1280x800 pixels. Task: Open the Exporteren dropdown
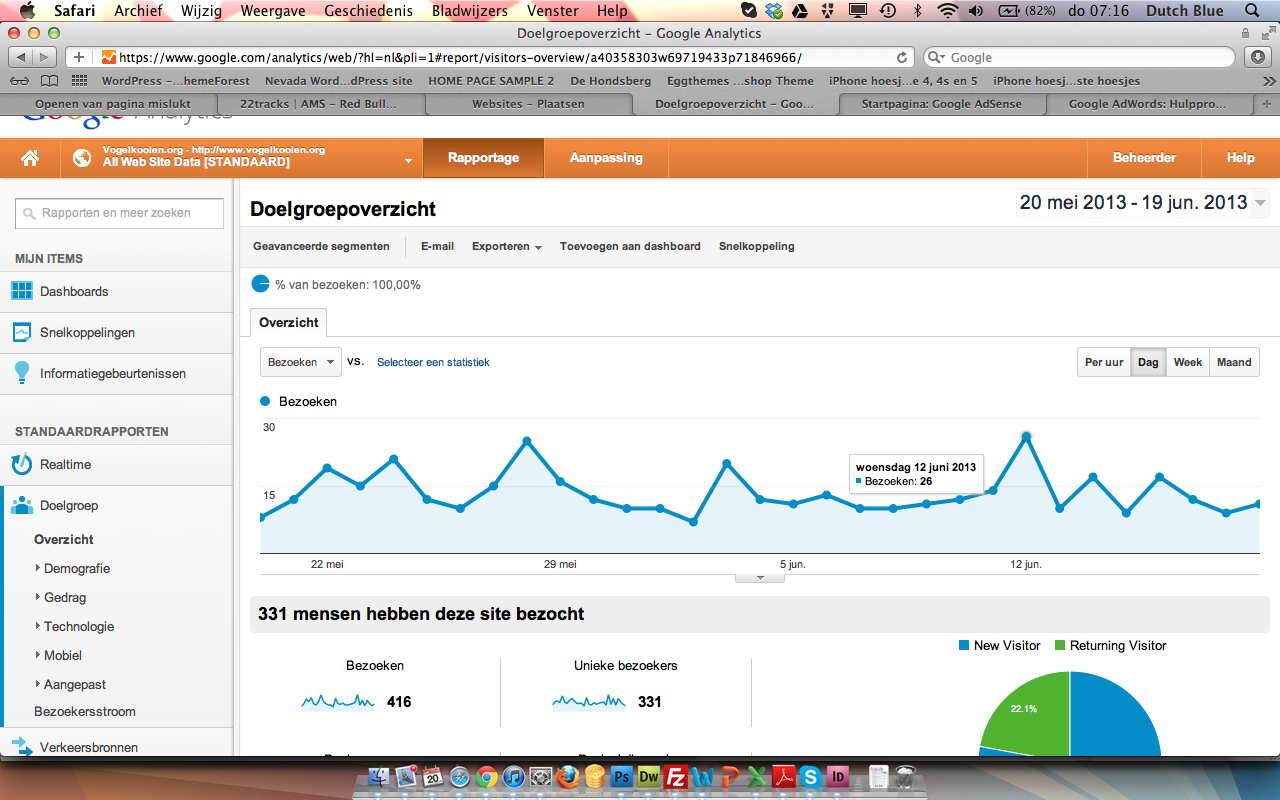tap(507, 246)
